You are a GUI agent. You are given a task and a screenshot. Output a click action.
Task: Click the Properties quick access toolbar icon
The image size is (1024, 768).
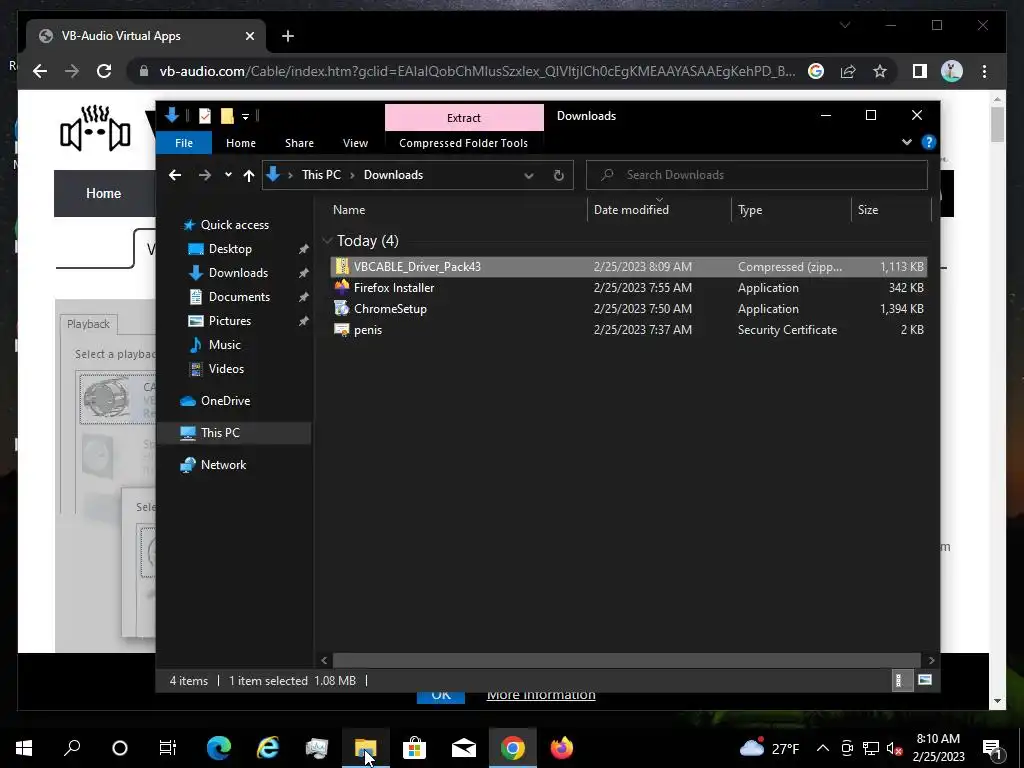205,116
